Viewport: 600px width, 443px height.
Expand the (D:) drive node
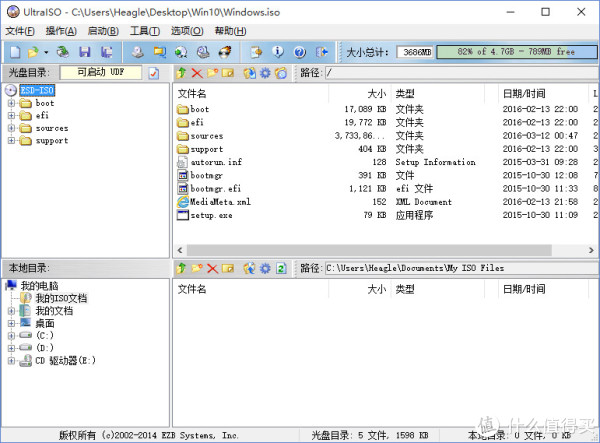[11, 348]
